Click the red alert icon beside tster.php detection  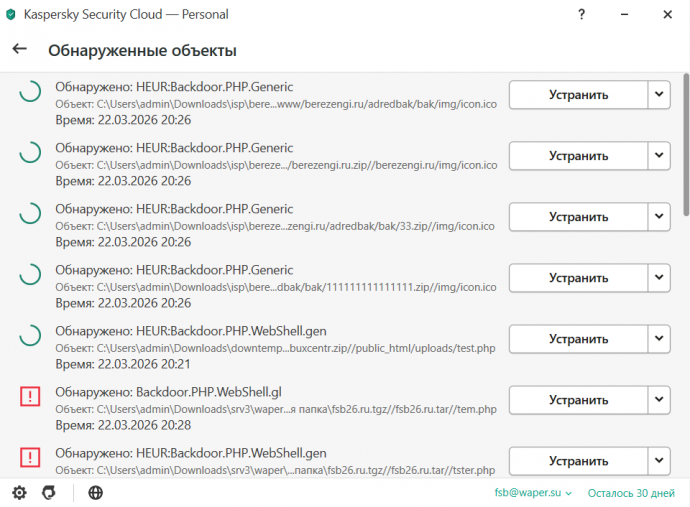(x=30, y=457)
